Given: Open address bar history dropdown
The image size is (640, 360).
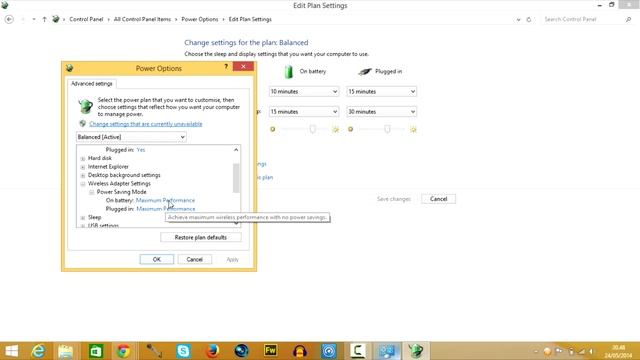Looking at the screenshot, I should pyautogui.click(x=518, y=19).
